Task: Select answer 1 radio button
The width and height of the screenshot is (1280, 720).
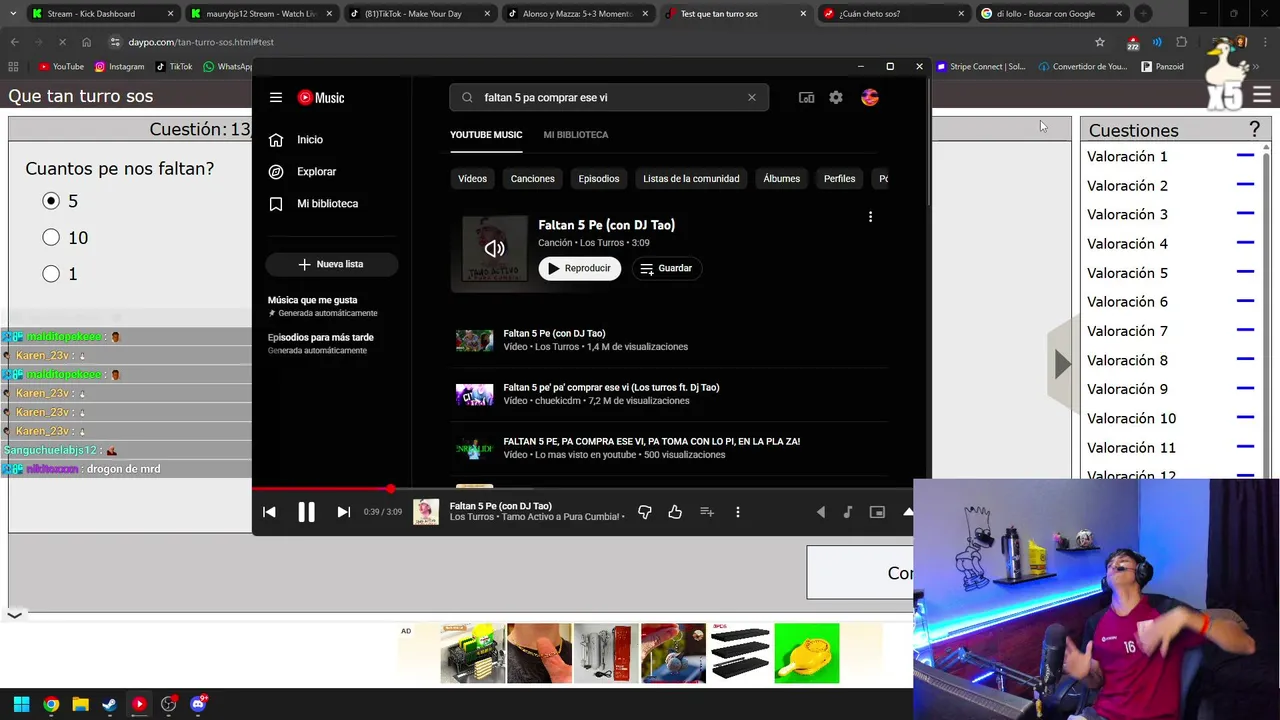Action: (x=51, y=273)
